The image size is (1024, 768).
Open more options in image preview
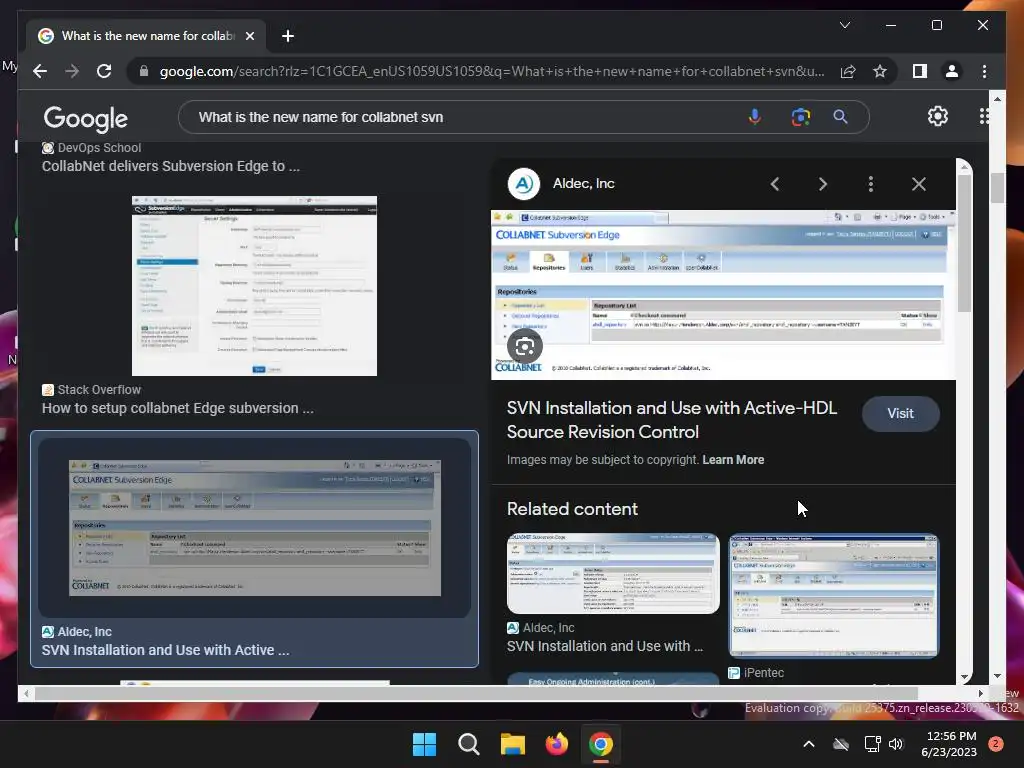[x=871, y=184]
